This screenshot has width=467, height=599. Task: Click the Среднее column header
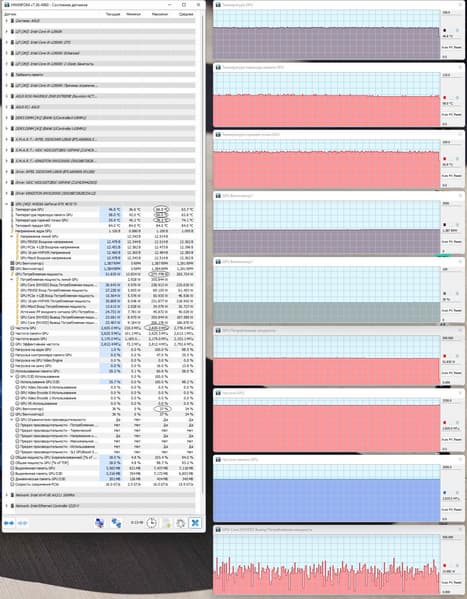pyautogui.click(x=186, y=14)
